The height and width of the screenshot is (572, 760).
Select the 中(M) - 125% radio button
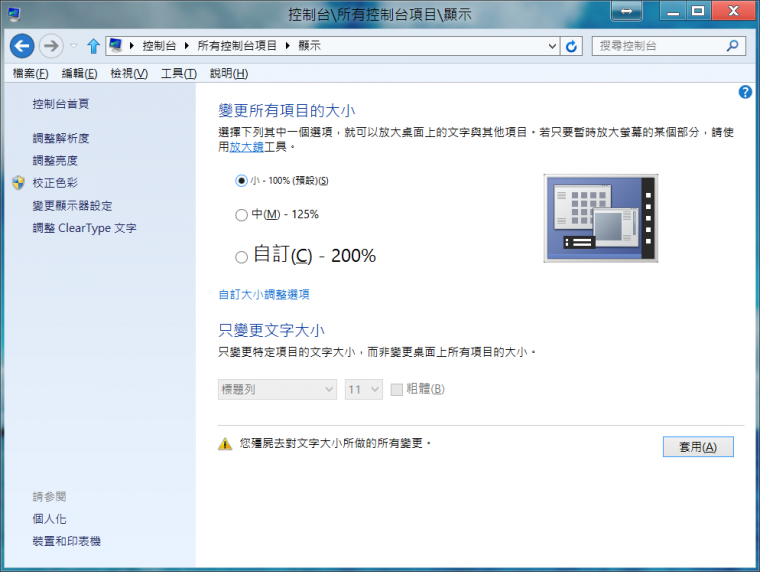click(241, 215)
